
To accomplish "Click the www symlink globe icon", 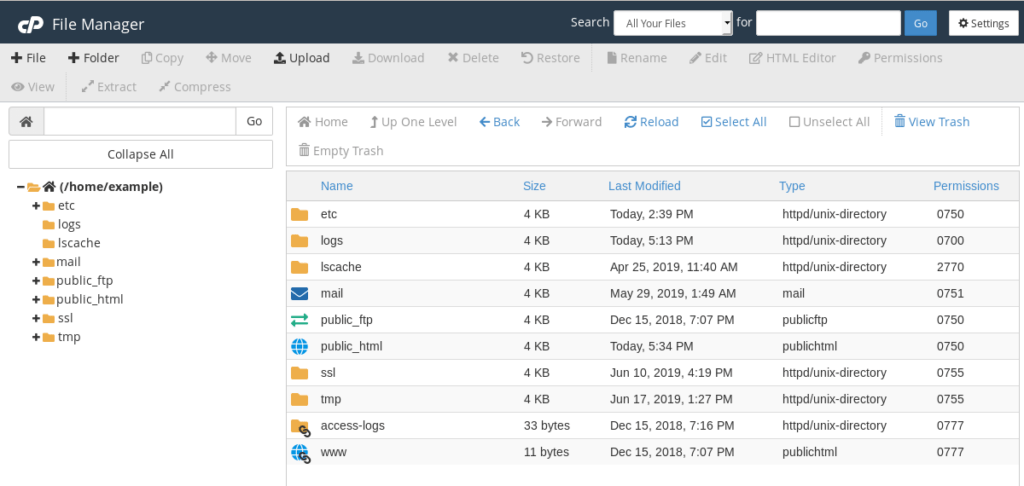I will coord(300,452).
